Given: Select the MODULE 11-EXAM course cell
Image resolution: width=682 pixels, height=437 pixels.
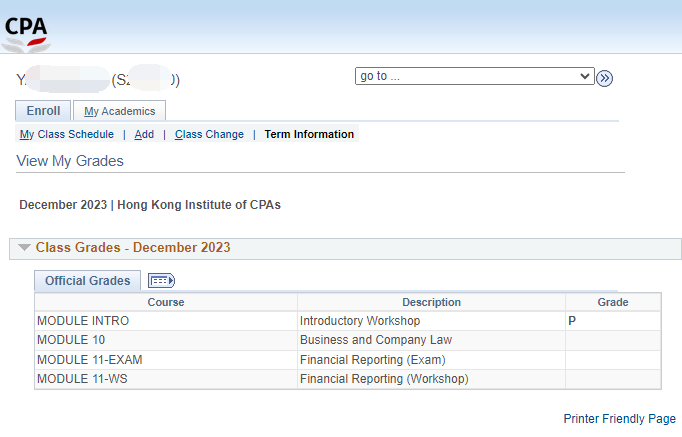Looking at the screenshot, I should pyautogui.click(x=166, y=360).
